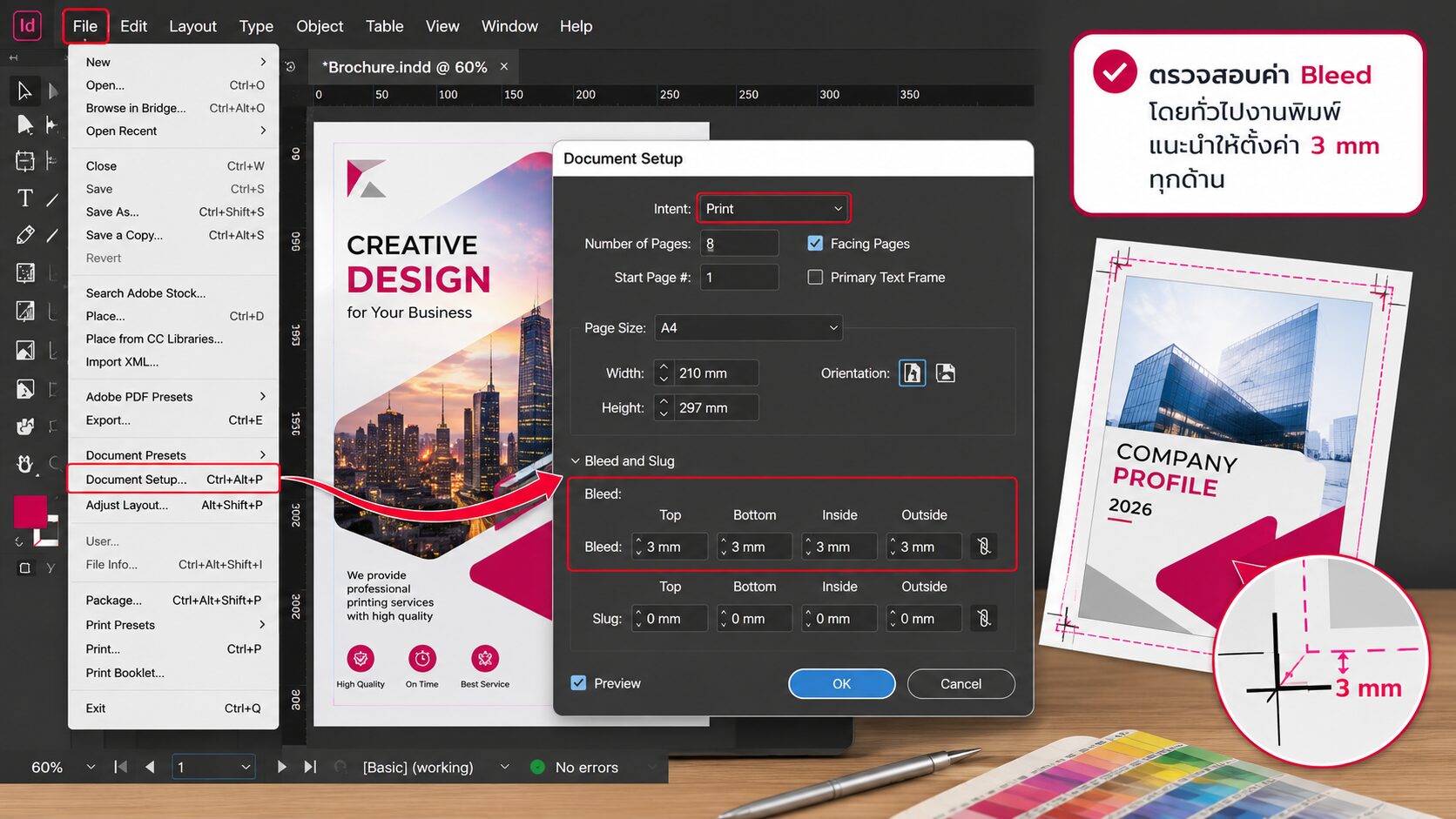Screen dimensions: 1456x819
Task: Choose Place from File menu
Action: (175, 316)
